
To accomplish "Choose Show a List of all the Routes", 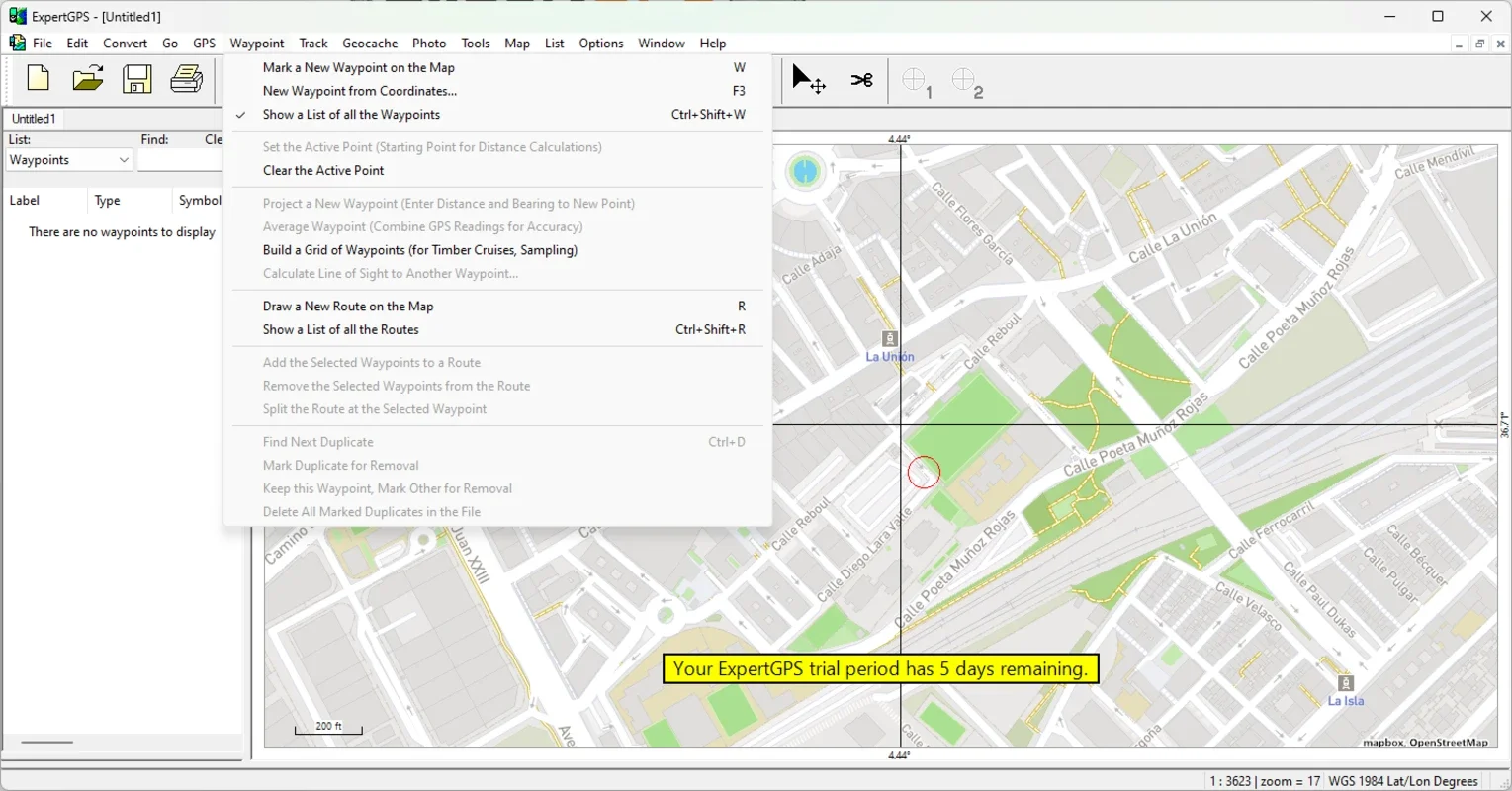I will [498, 330].
